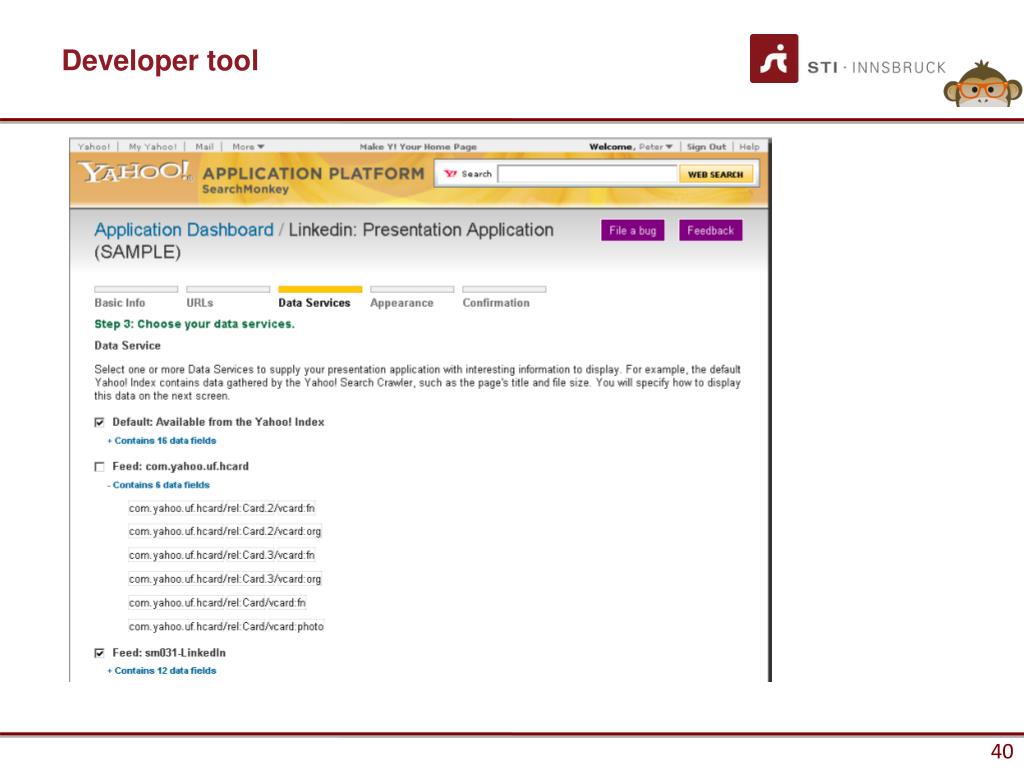
Task: Open the Mail link
Action: 204,147
